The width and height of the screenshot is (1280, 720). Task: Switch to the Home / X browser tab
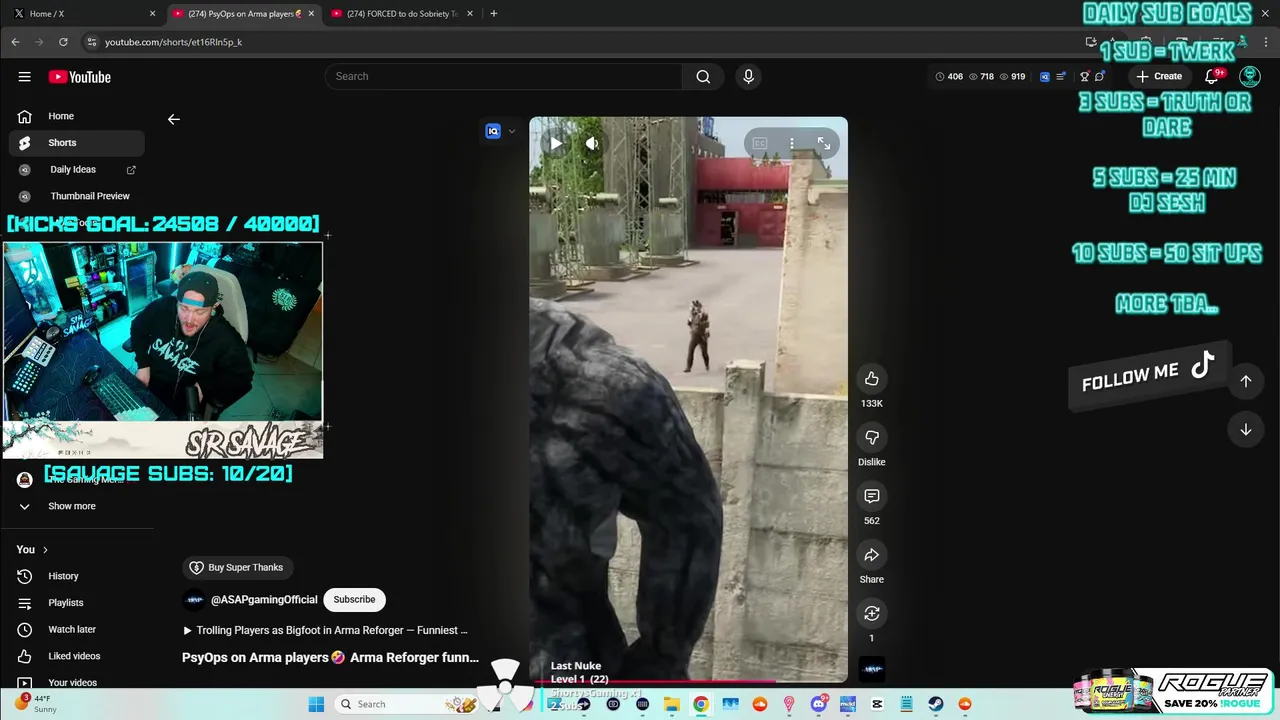click(82, 13)
